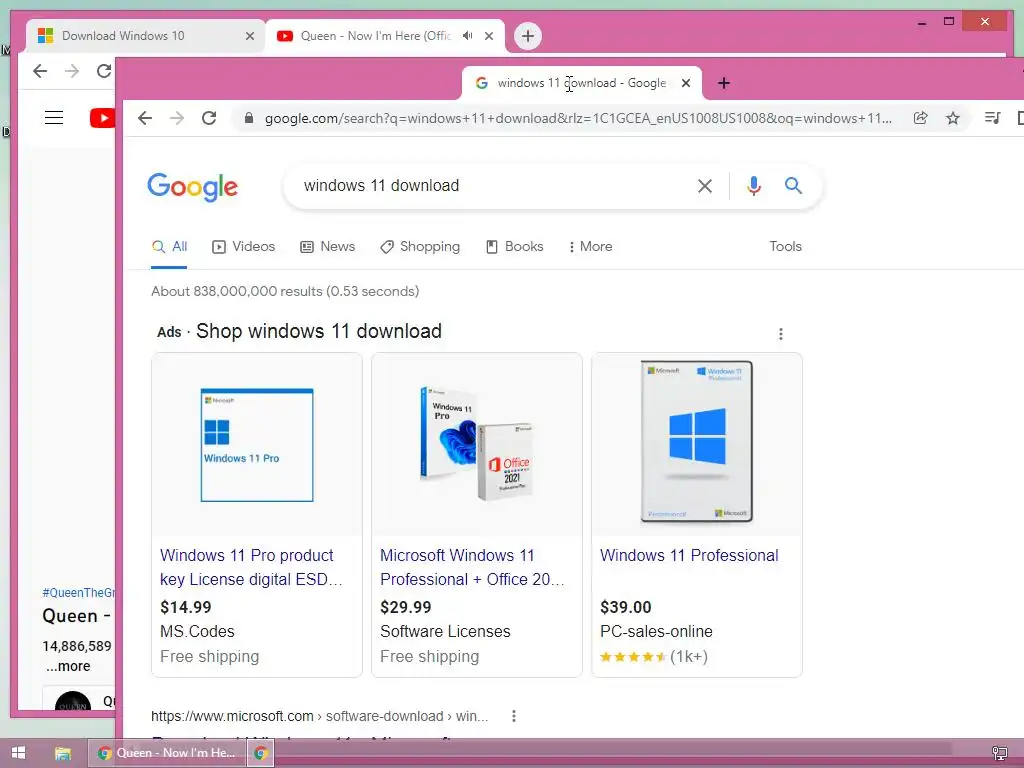Click the PC-sales-online seller name
The width and height of the screenshot is (1024, 768).
pos(656,632)
